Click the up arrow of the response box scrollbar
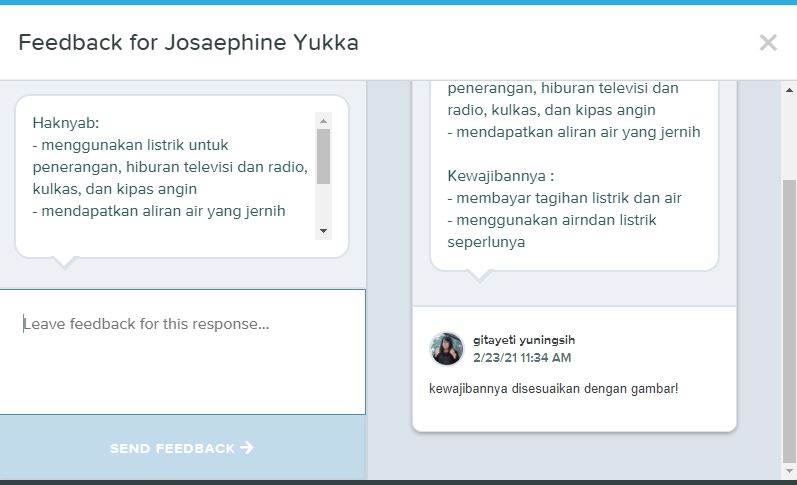Image resolution: width=797 pixels, height=485 pixels. point(323,121)
